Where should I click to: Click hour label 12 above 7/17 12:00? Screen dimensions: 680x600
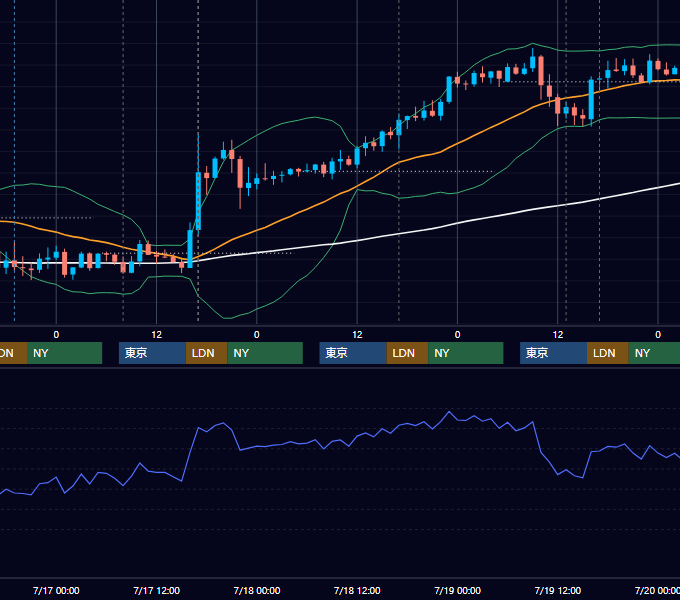[157, 335]
